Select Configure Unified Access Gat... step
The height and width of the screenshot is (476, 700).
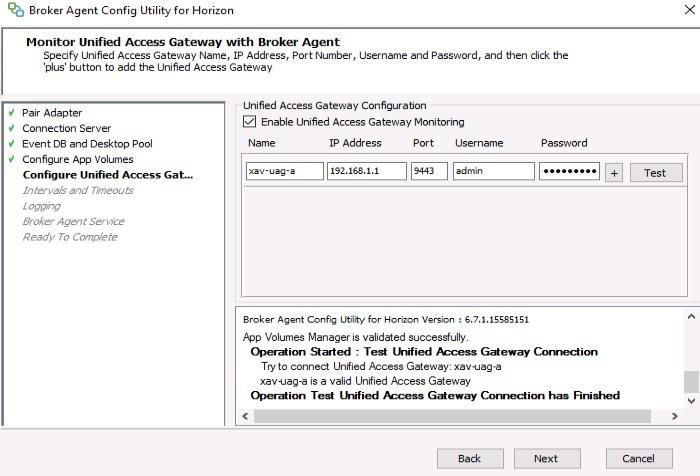pyautogui.click(x=108, y=175)
